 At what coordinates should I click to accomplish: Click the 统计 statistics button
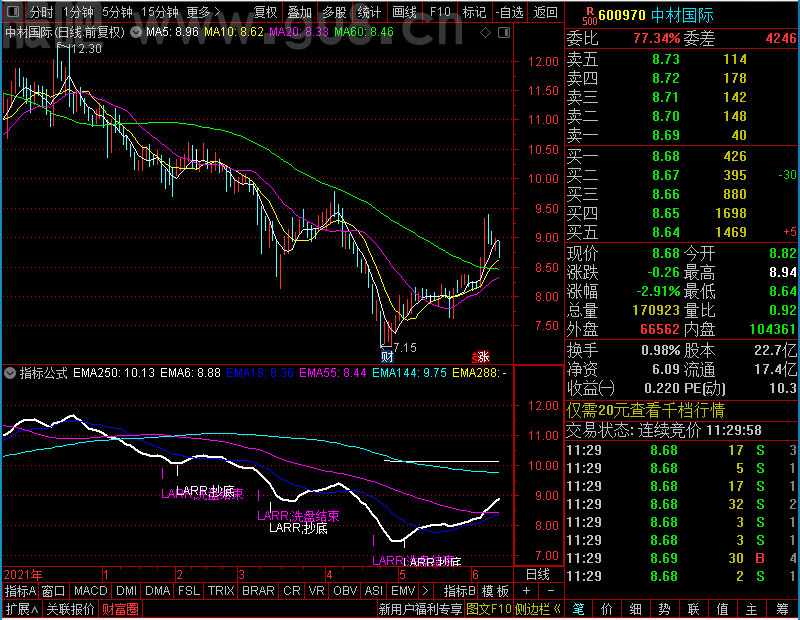click(369, 12)
